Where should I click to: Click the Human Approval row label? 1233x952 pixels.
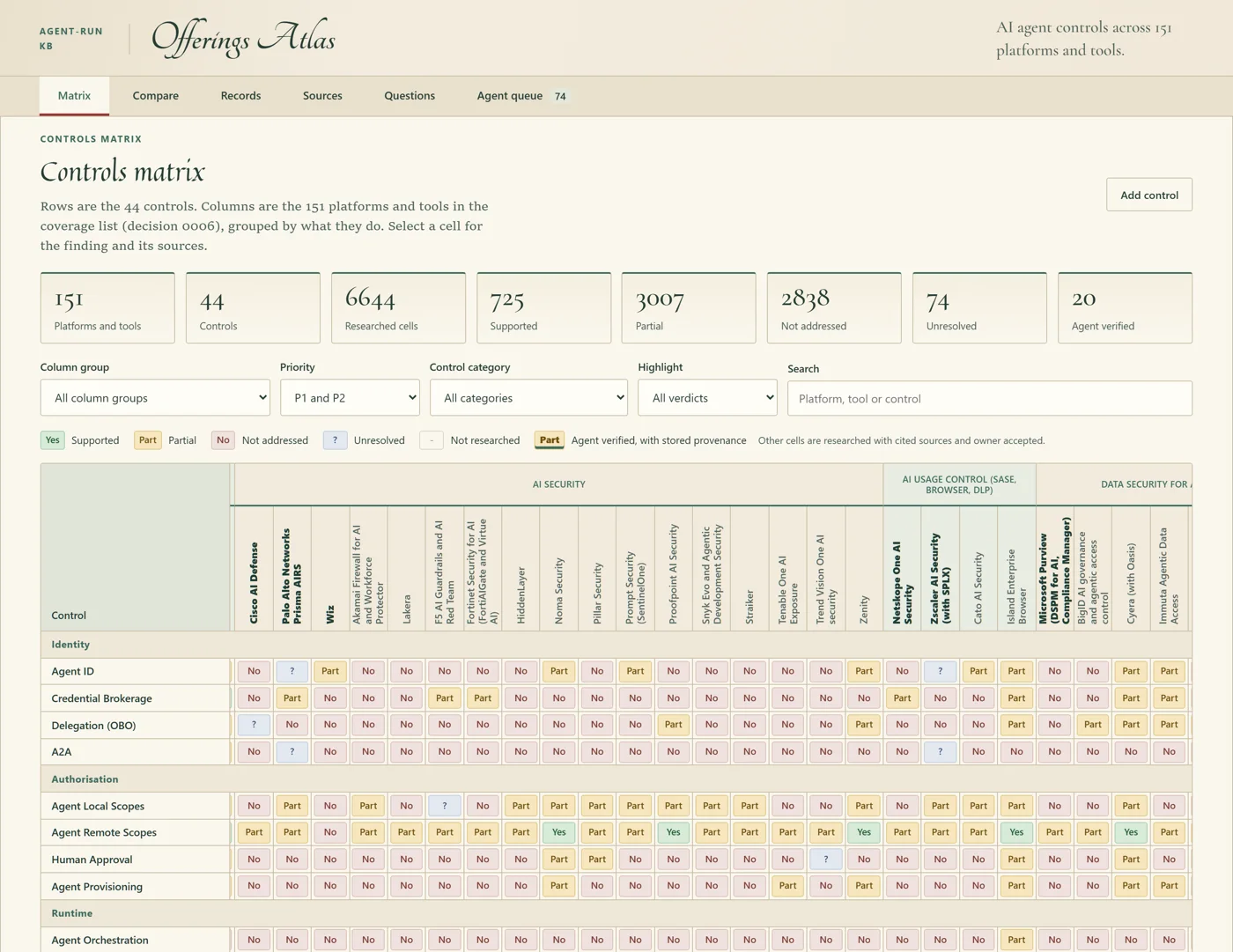click(92, 860)
